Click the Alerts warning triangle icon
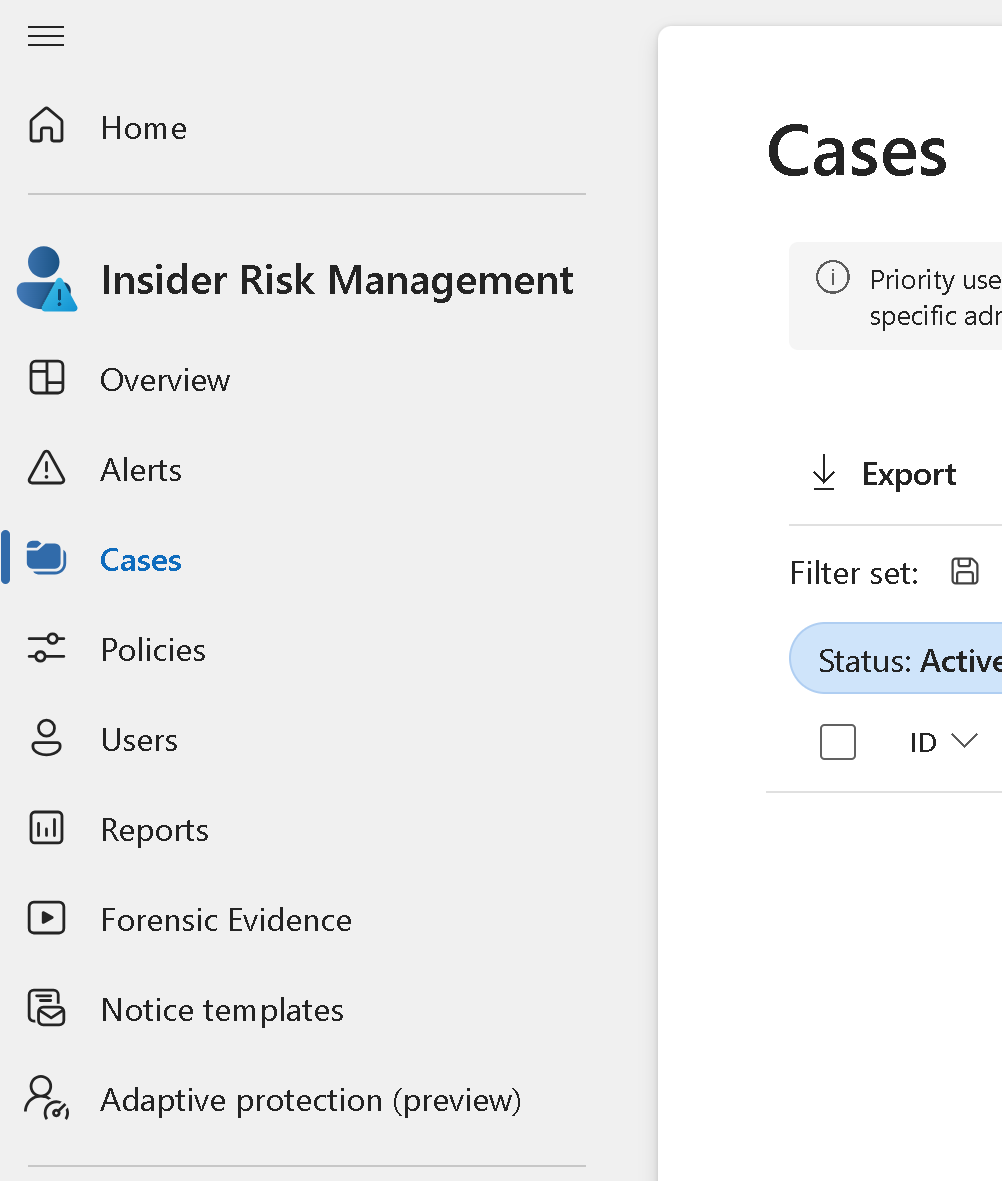This screenshot has width=1002, height=1181. tap(46, 469)
